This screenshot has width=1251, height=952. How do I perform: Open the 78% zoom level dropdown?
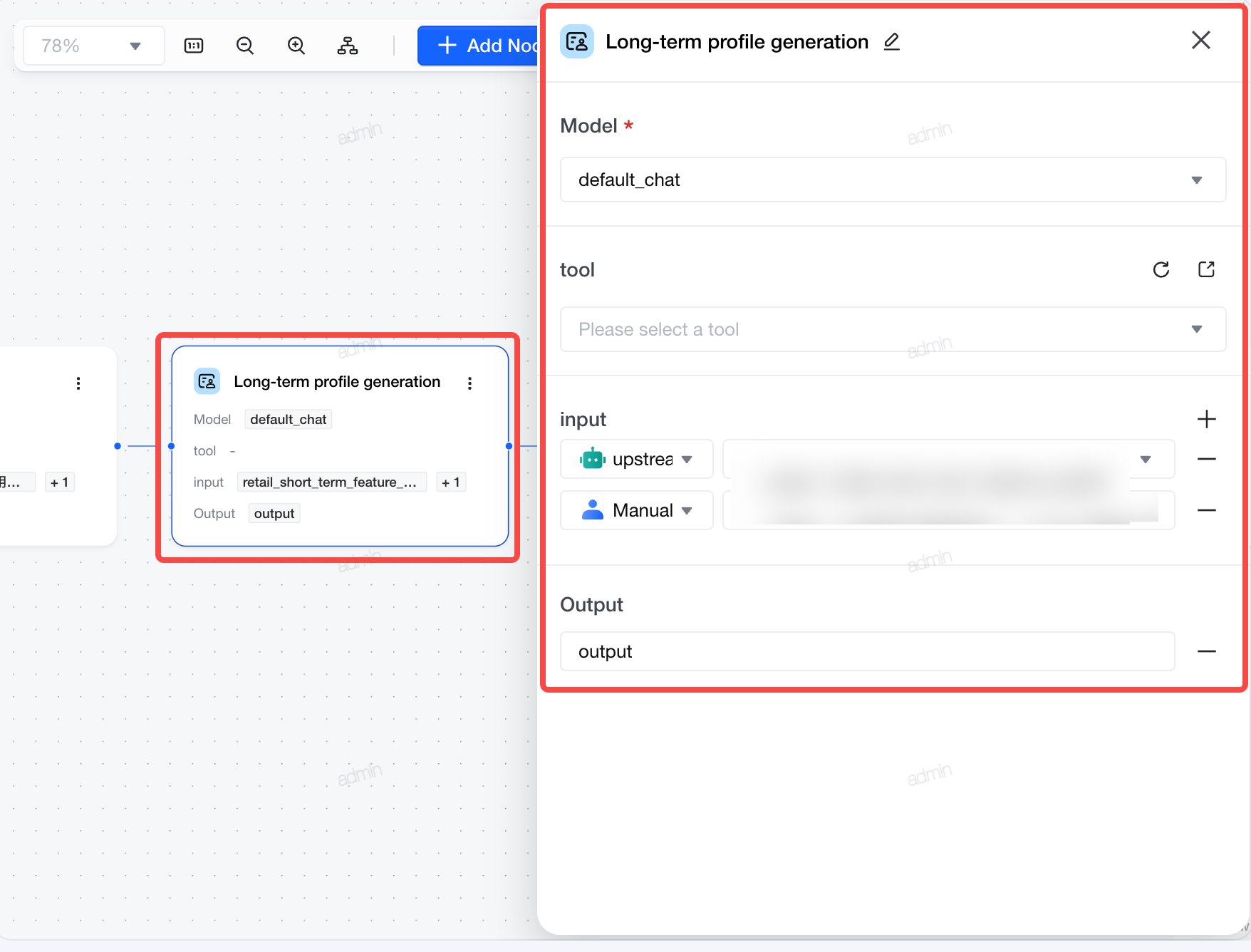(x=94, y=46)
